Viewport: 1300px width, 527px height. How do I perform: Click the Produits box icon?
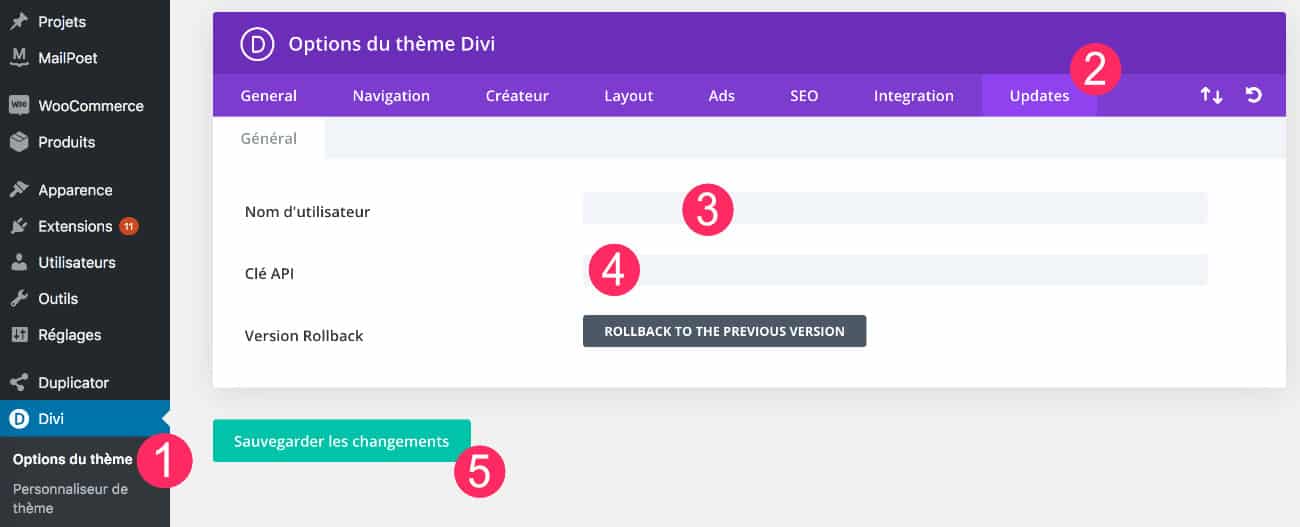coord(18,142)
